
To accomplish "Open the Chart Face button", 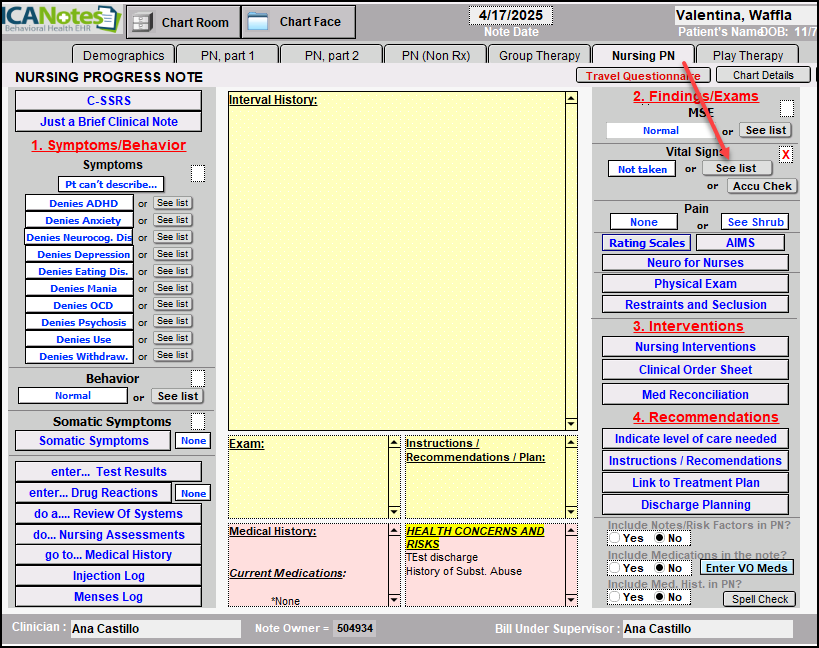I will coord(298,21).
